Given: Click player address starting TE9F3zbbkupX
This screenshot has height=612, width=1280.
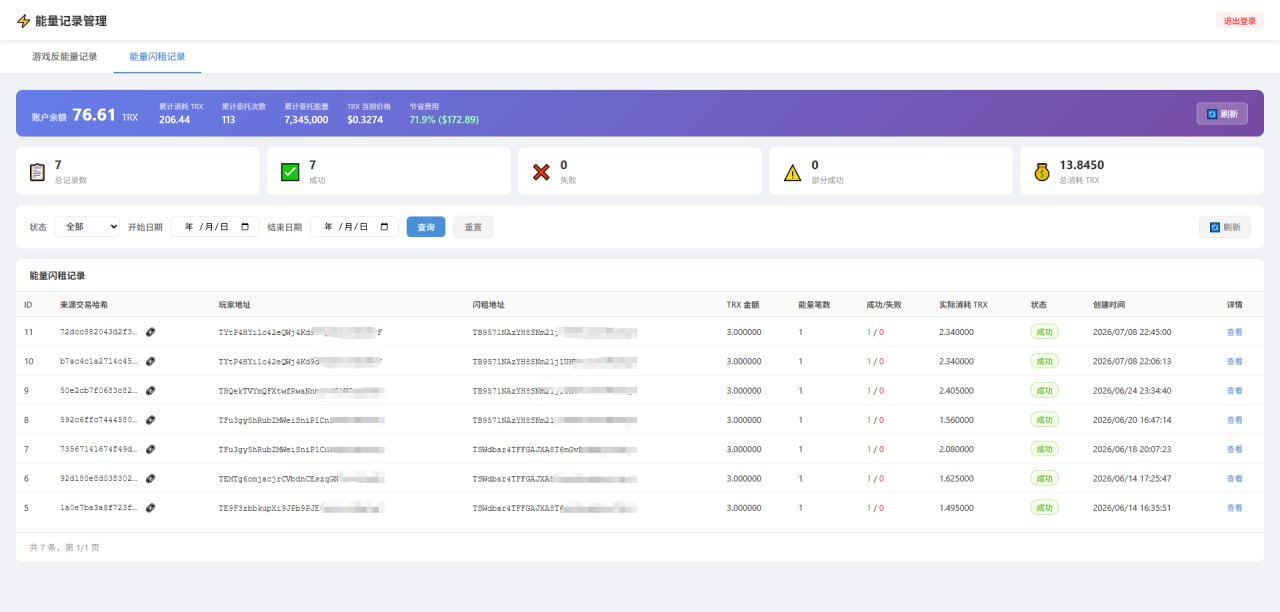Looking at the screenshot, I should [x=300, y=508].
